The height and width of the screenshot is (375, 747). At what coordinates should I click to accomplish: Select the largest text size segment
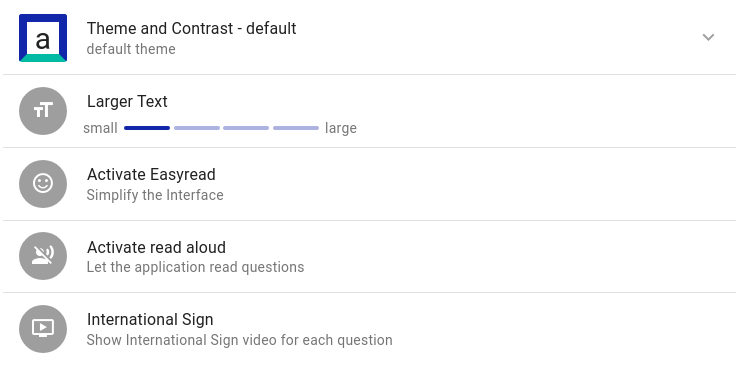(296, 128)
